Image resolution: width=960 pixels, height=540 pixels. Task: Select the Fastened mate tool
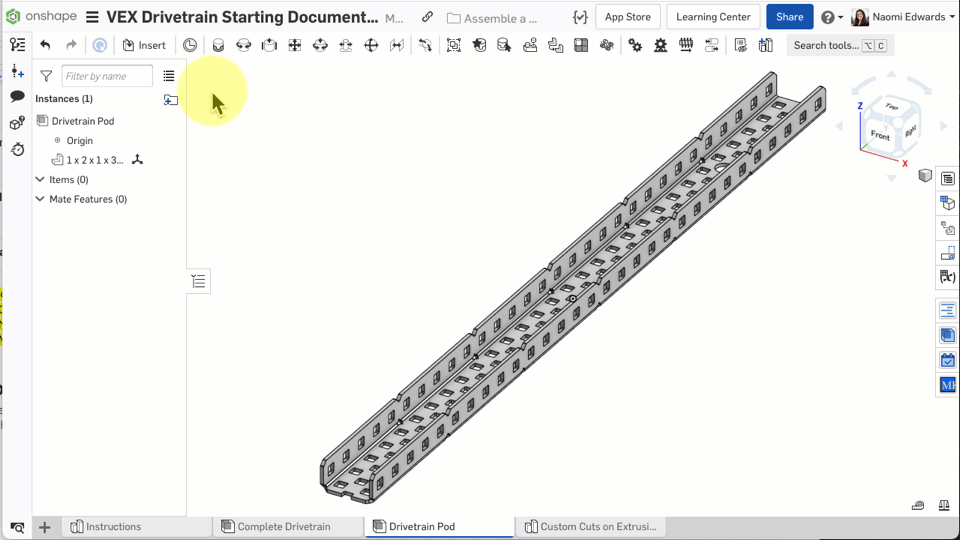218,45
